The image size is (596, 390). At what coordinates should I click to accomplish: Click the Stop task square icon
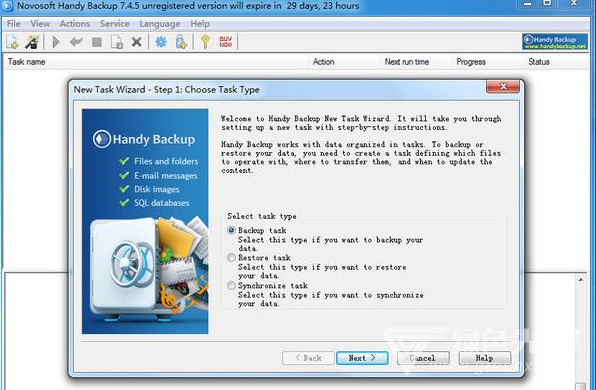tap(97, 42)
